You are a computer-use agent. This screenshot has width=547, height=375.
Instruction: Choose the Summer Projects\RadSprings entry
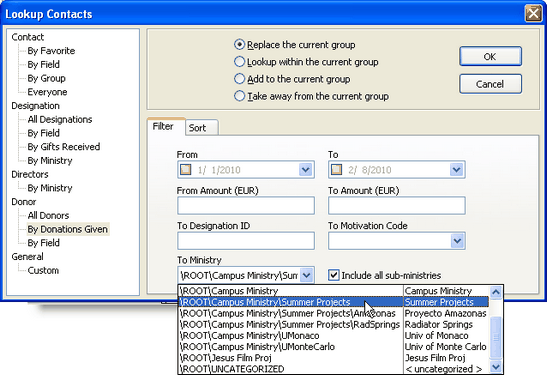pyautogui.click(x=290, y=324)
